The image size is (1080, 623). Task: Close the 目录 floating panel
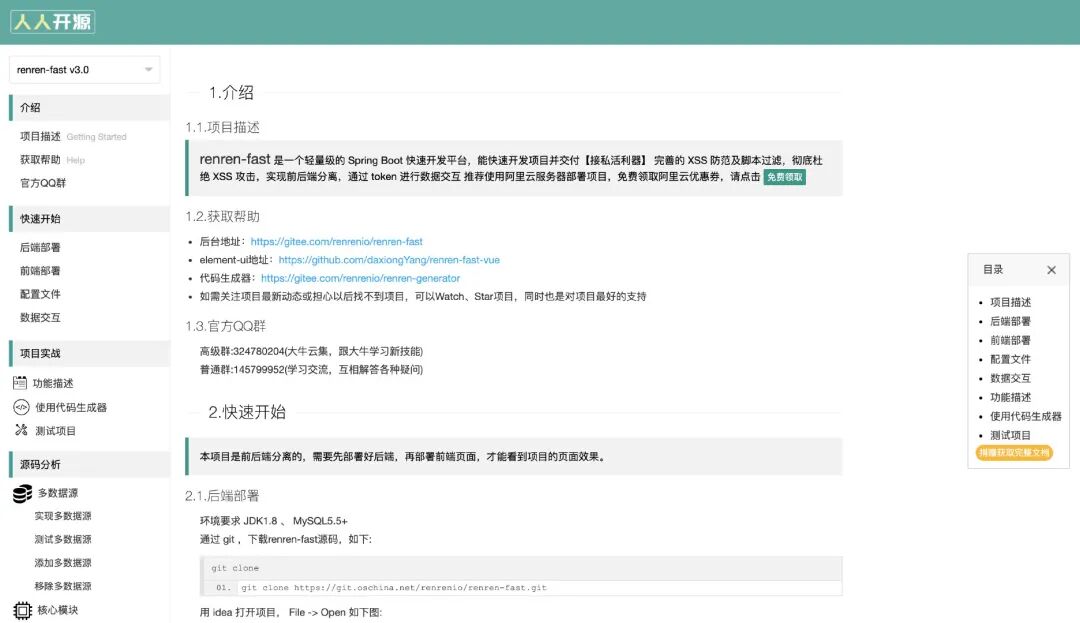(x=1051, y=269)
